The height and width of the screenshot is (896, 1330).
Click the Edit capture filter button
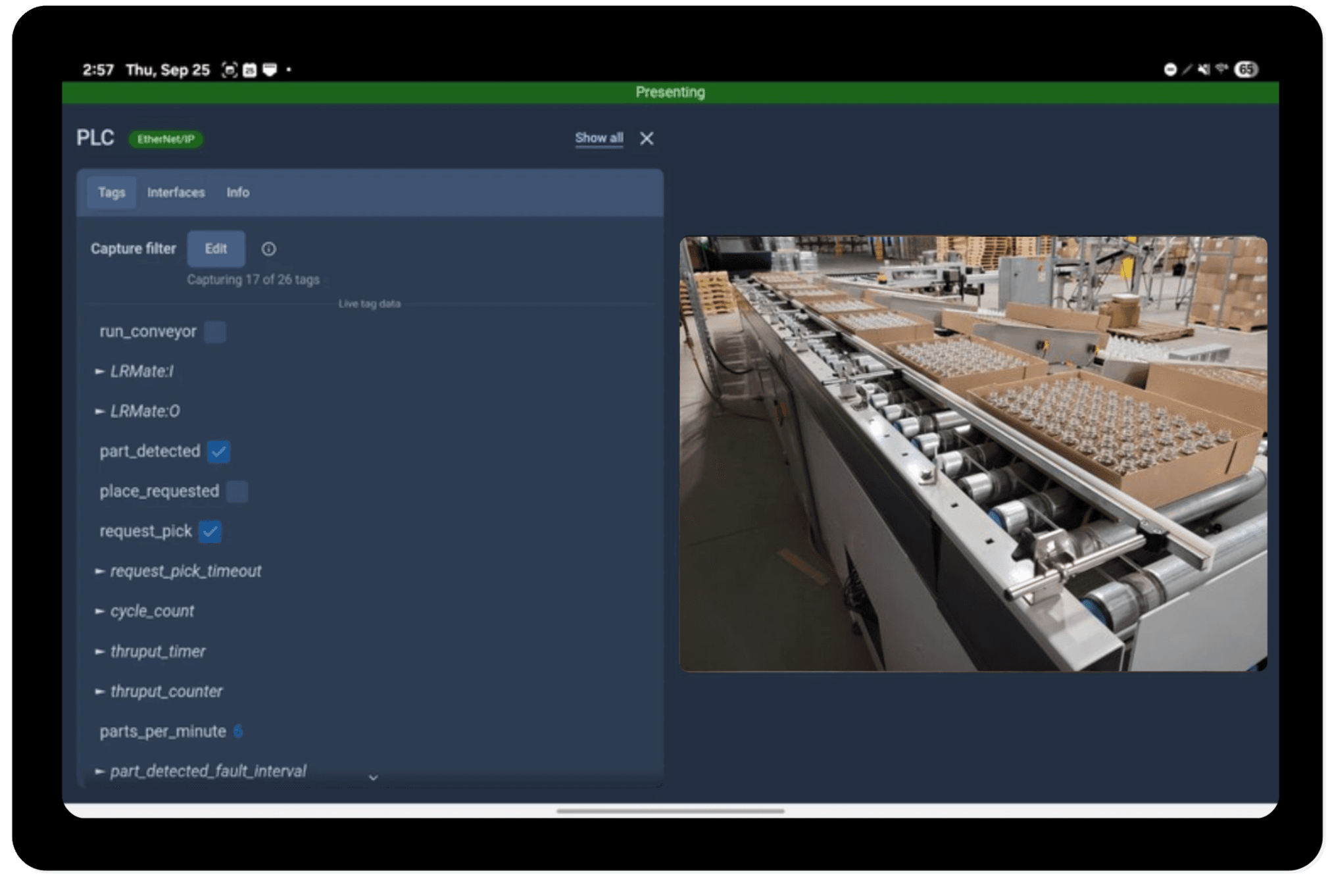[x=216, y=249]
